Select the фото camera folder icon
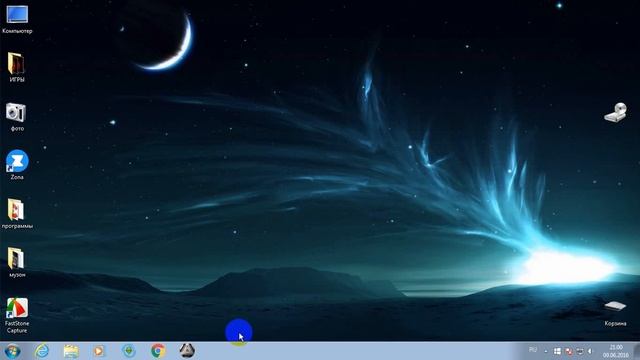This screenshot has width=640, height=360. click(x=17, y=117)
